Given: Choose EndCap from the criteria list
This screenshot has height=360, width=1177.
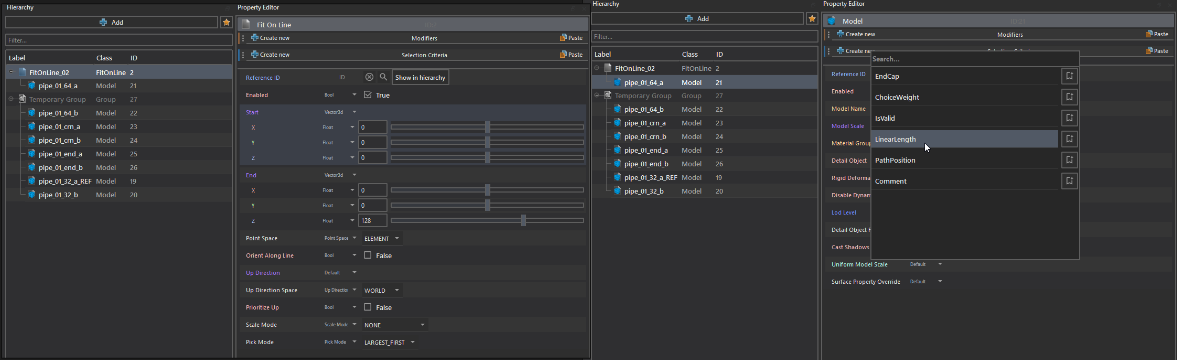Looking at the screenshot, I should (965, 76).
